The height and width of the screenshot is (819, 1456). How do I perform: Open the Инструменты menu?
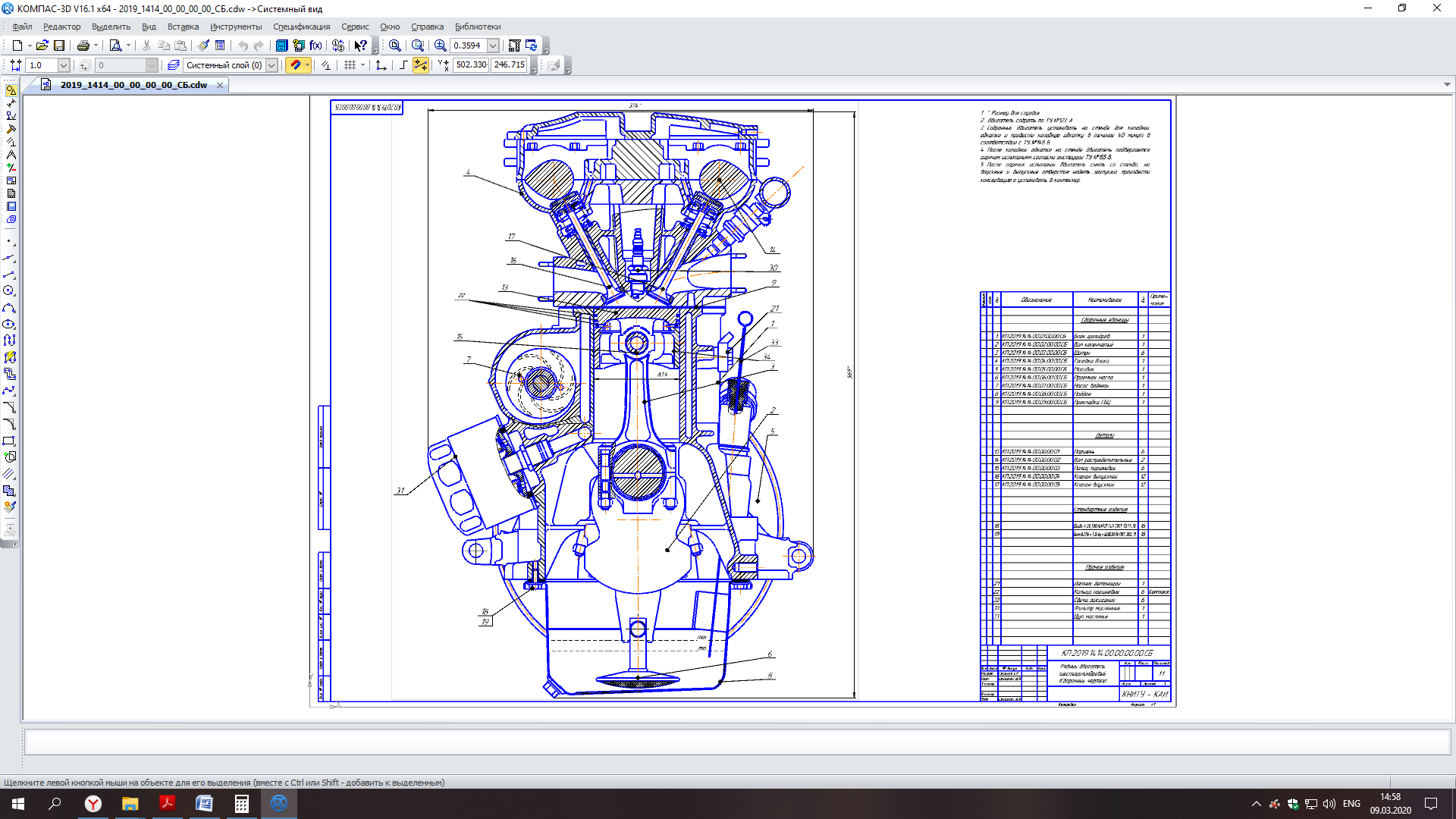[236, 27]
